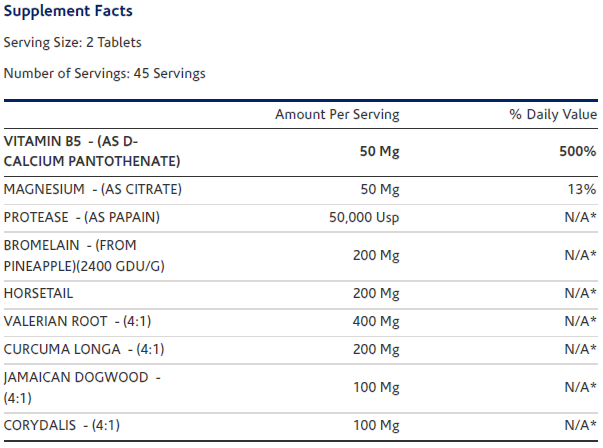Select the Vitamin B5 ingredient row label
This screenshot has height=448, width=603.
tap(92, 151)
